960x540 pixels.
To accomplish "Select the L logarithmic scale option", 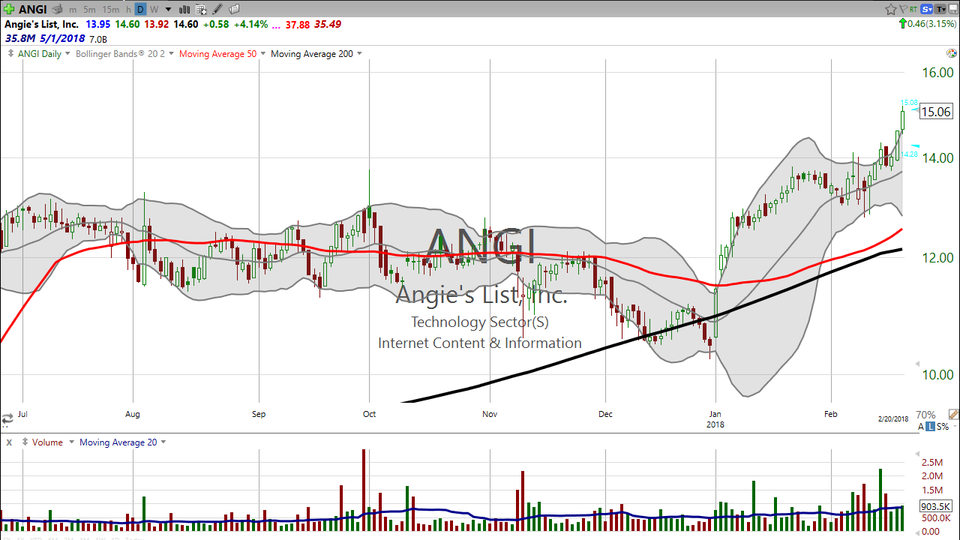I will pyautogui.click(x=930, y=426).
